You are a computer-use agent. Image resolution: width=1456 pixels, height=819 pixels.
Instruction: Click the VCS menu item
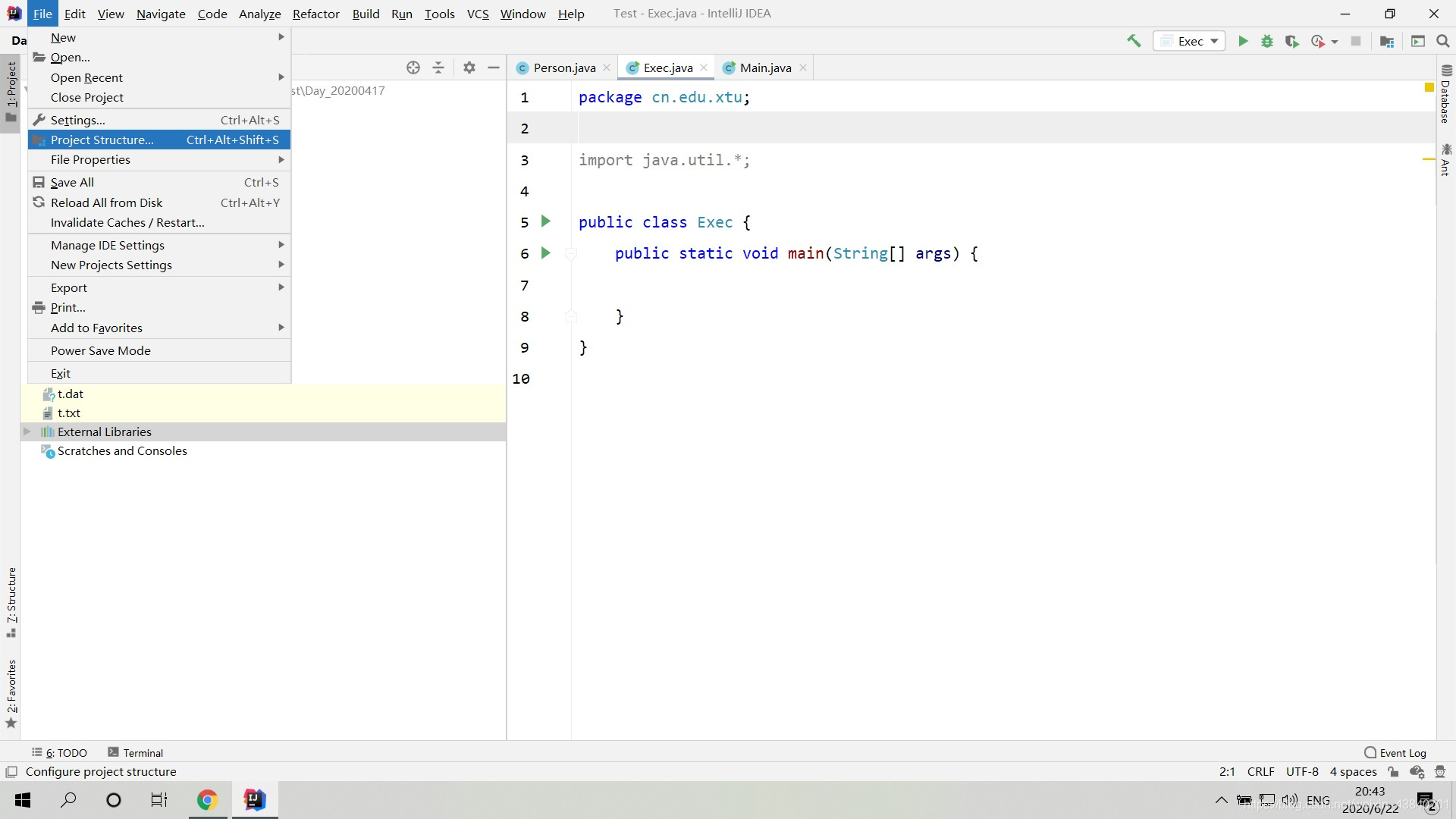[x=478, y=13]
